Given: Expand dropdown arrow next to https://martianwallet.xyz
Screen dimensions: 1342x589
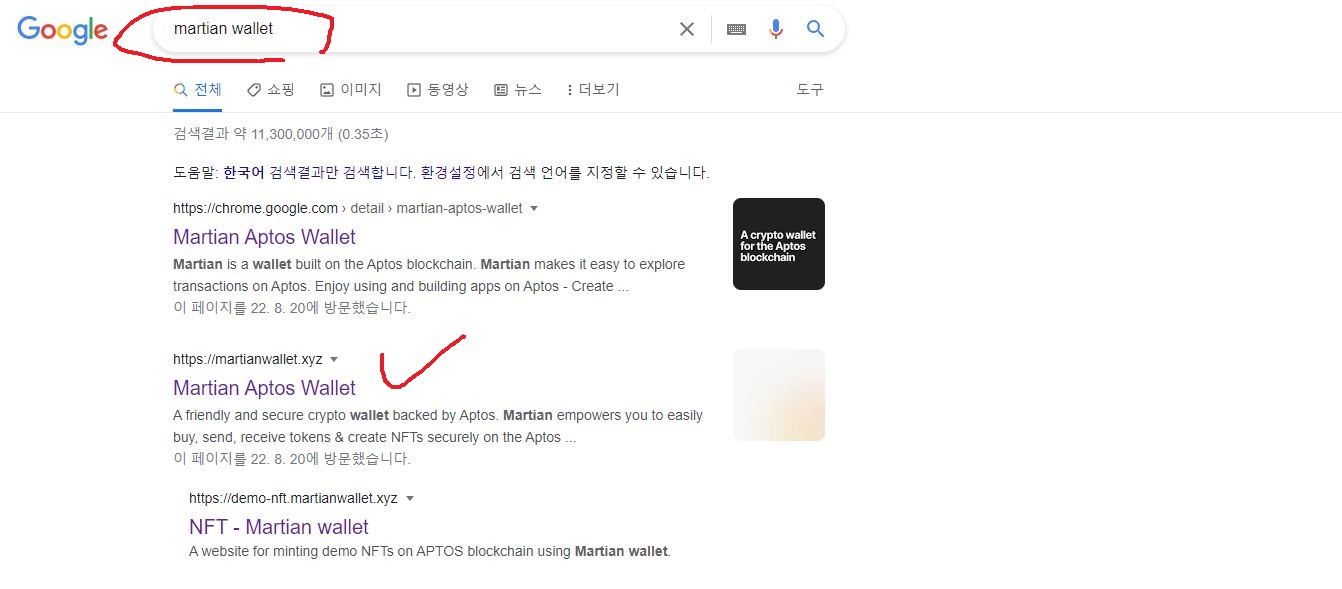Looking at the screenshot, I should click(334, 359).
